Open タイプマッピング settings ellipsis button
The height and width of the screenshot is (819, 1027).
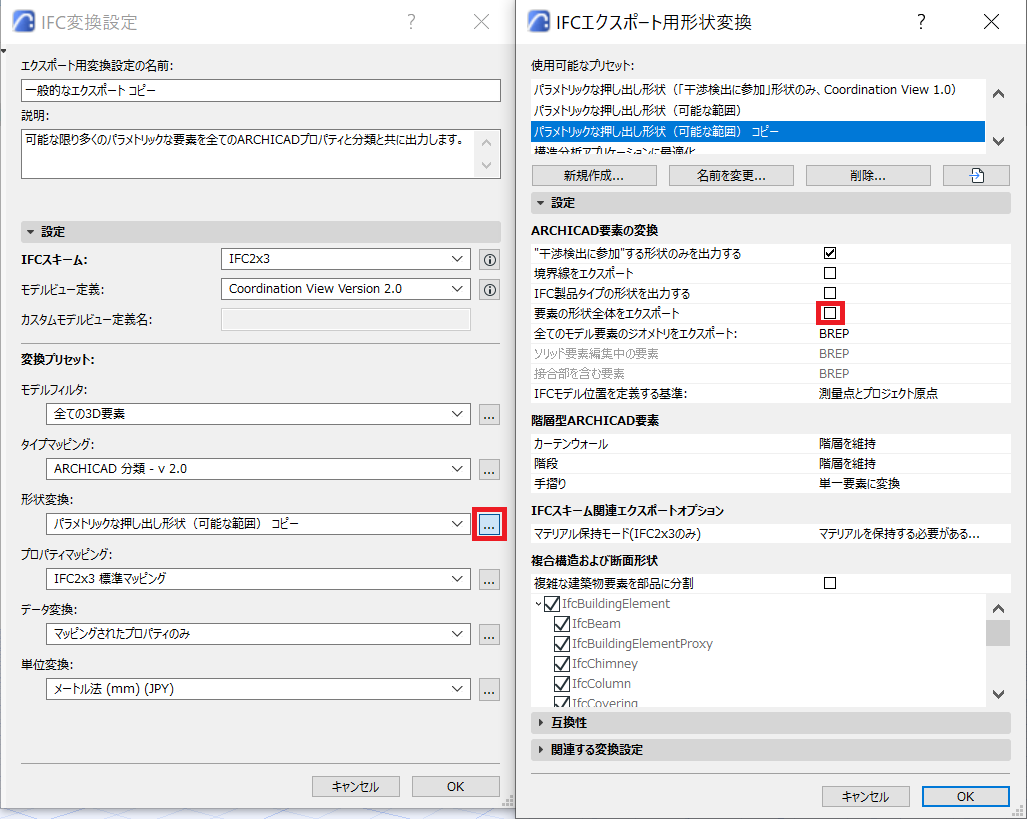489,470
